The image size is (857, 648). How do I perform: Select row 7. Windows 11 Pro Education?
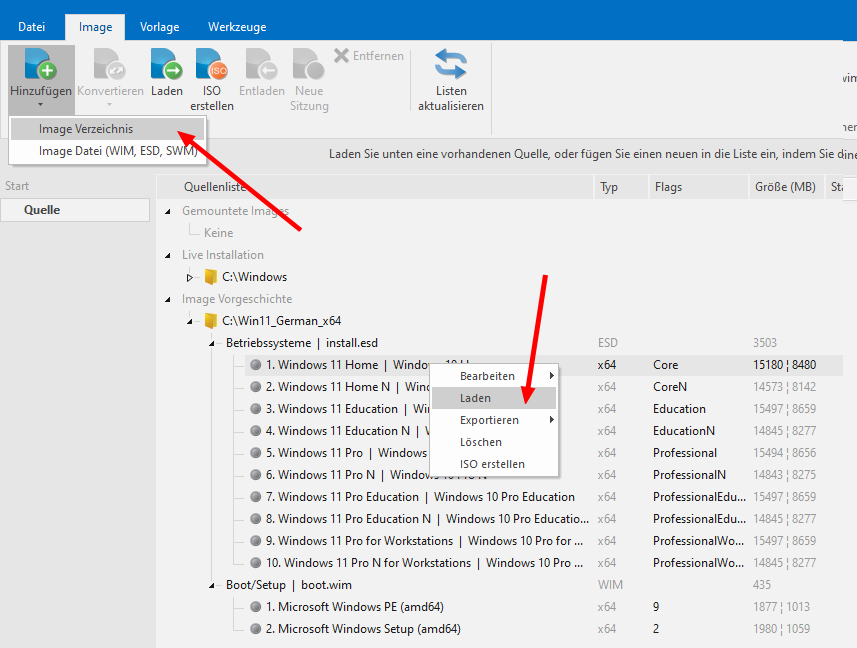[x=544, y=497]
